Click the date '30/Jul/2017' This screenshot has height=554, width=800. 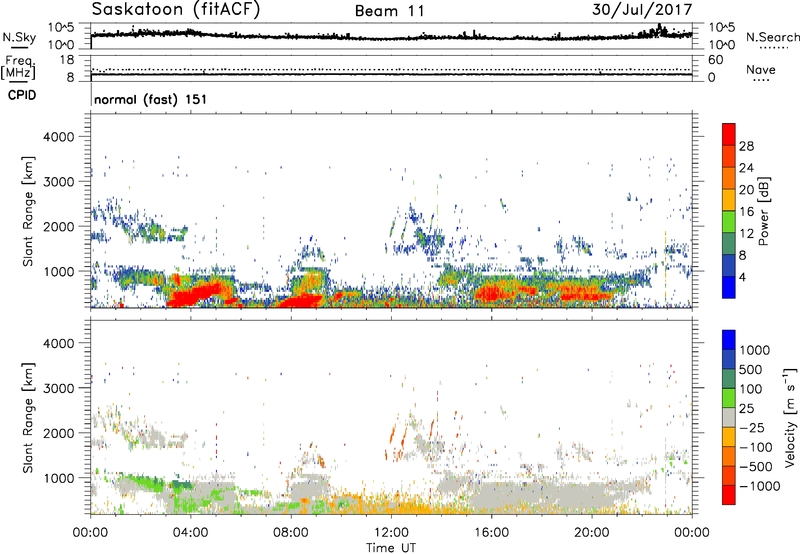[x=642, y=10]
